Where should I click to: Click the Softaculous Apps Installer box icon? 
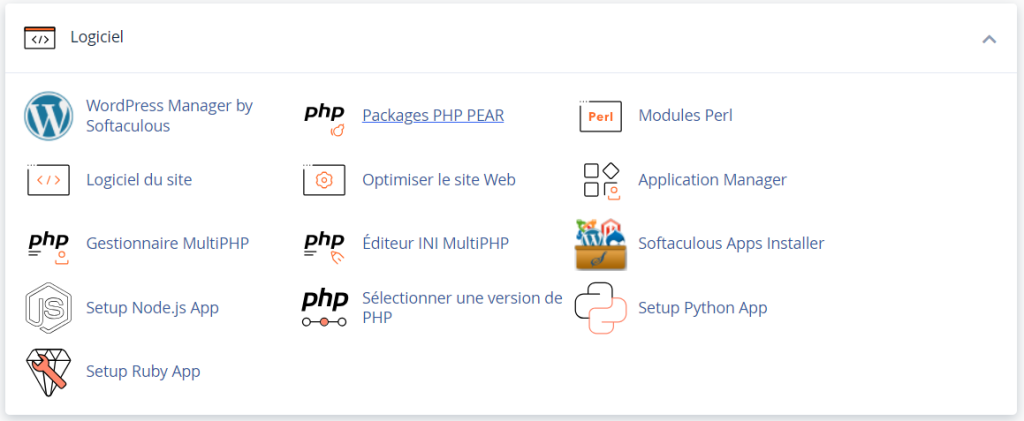(x=600, y=244)
